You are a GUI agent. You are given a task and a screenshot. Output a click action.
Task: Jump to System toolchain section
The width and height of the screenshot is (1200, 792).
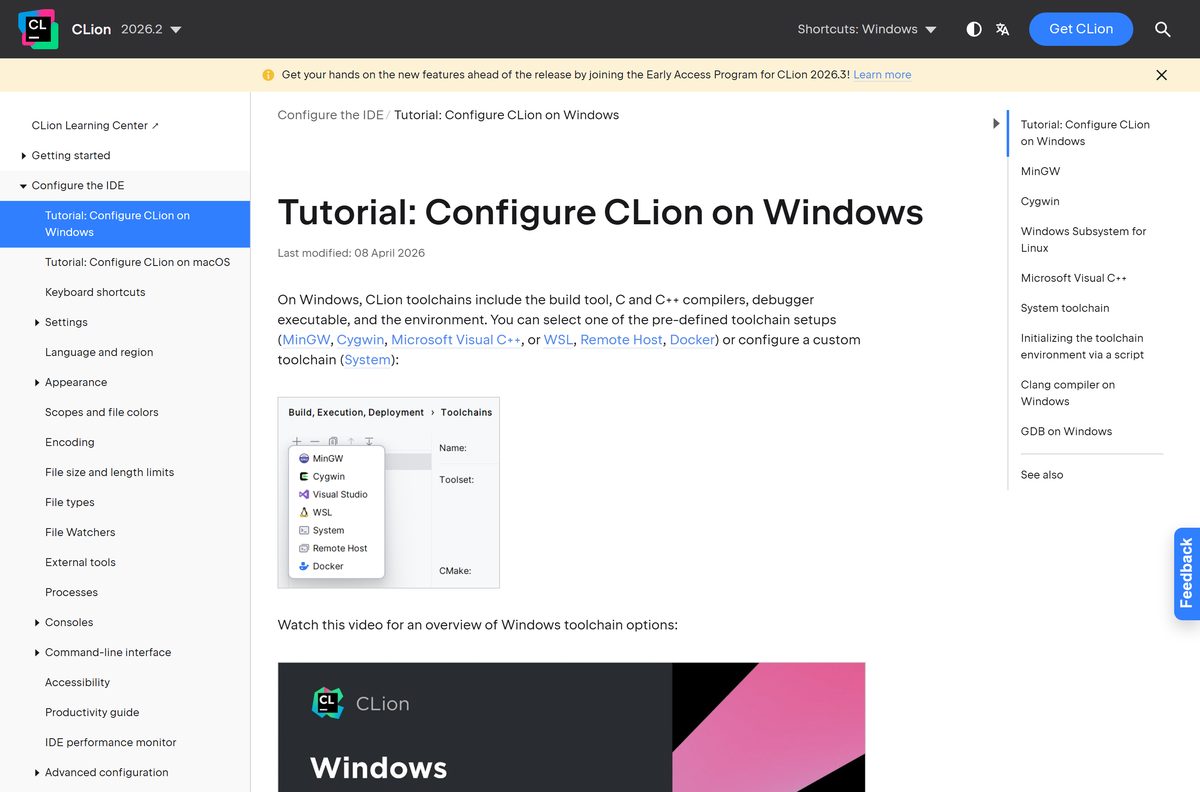[1065, 308]
